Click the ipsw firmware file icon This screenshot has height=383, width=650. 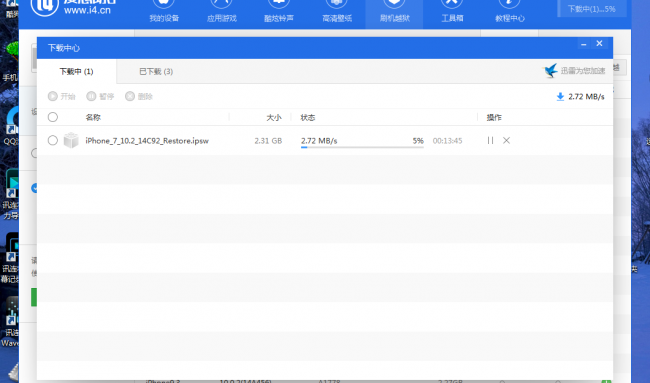[71, 141]
